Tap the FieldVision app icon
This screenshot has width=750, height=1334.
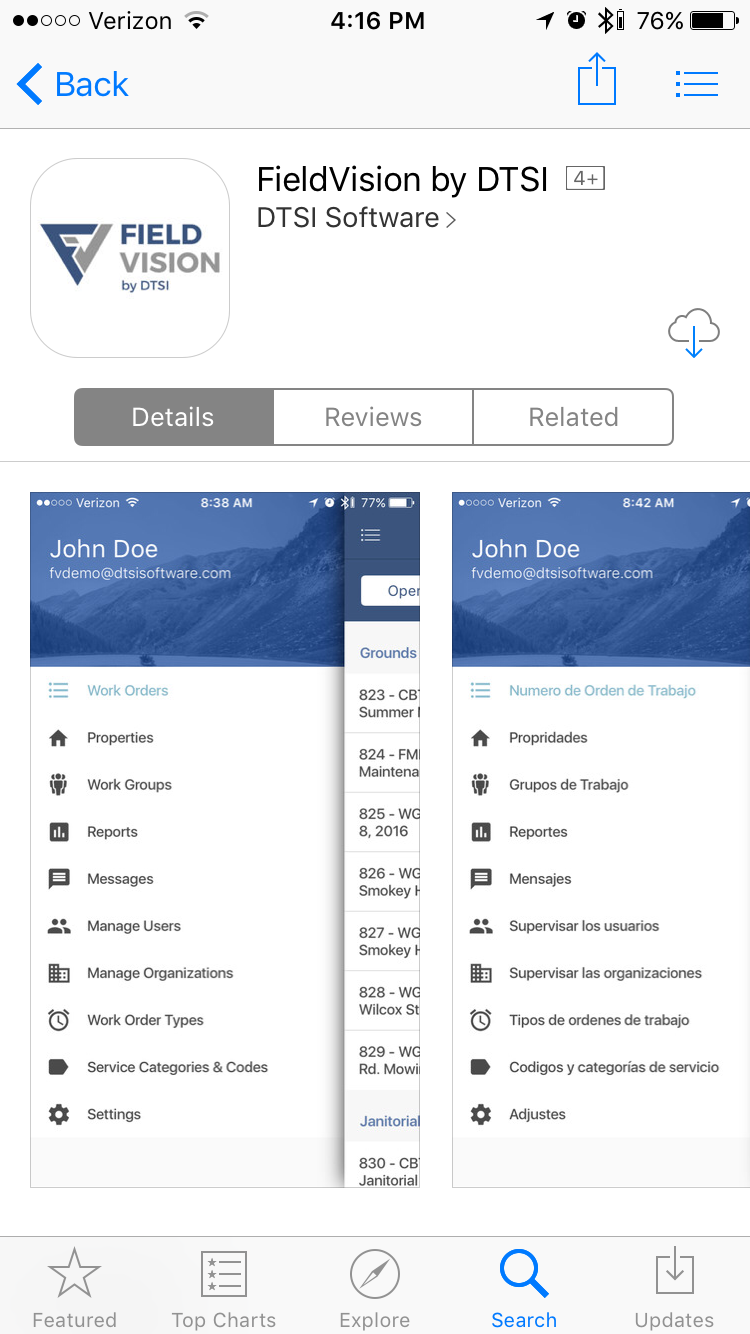[x=130, y=258]
